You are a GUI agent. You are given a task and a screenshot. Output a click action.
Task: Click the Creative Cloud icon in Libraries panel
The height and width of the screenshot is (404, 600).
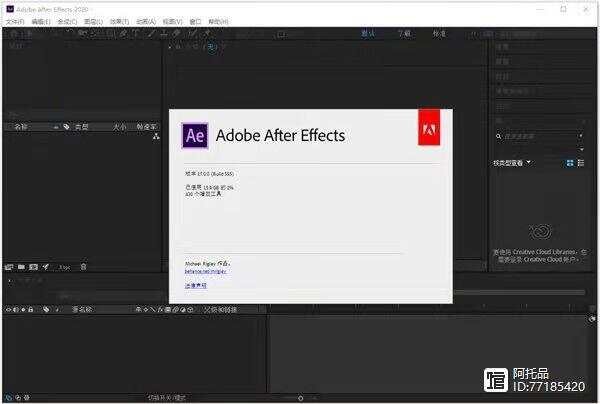(x=540, y=231)
